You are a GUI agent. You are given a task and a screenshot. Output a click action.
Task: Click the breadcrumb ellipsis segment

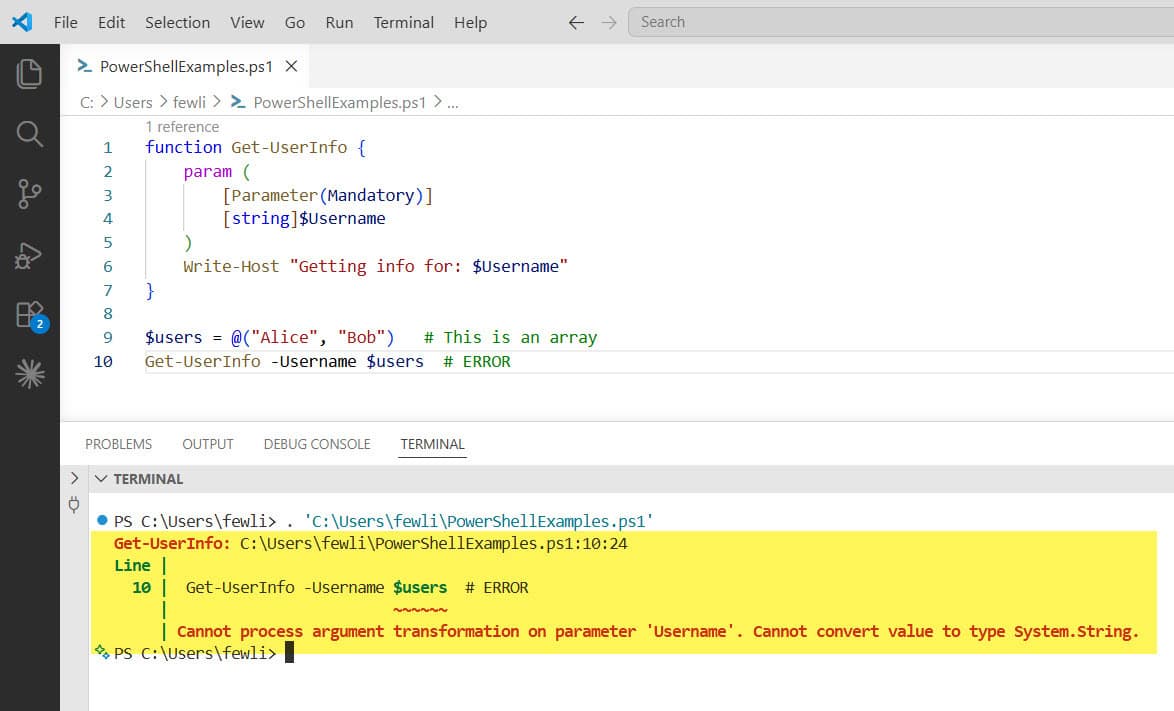452,103
